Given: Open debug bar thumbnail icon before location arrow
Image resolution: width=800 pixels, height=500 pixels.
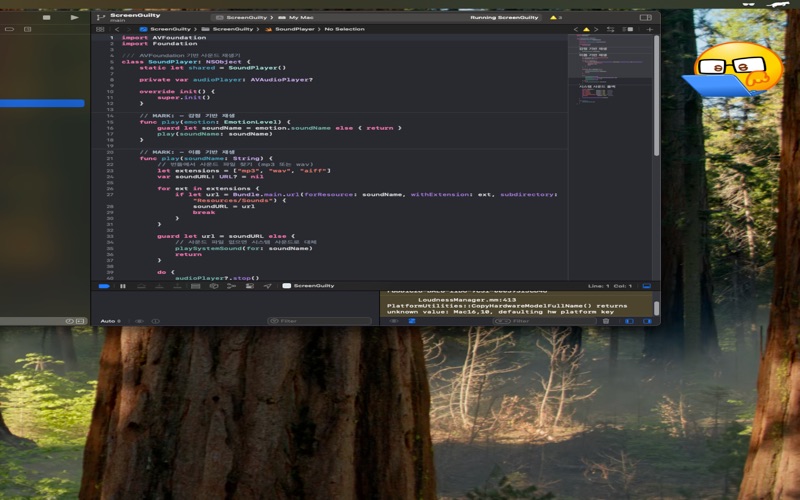Looking at the screenshot, I should click(249, 286).
